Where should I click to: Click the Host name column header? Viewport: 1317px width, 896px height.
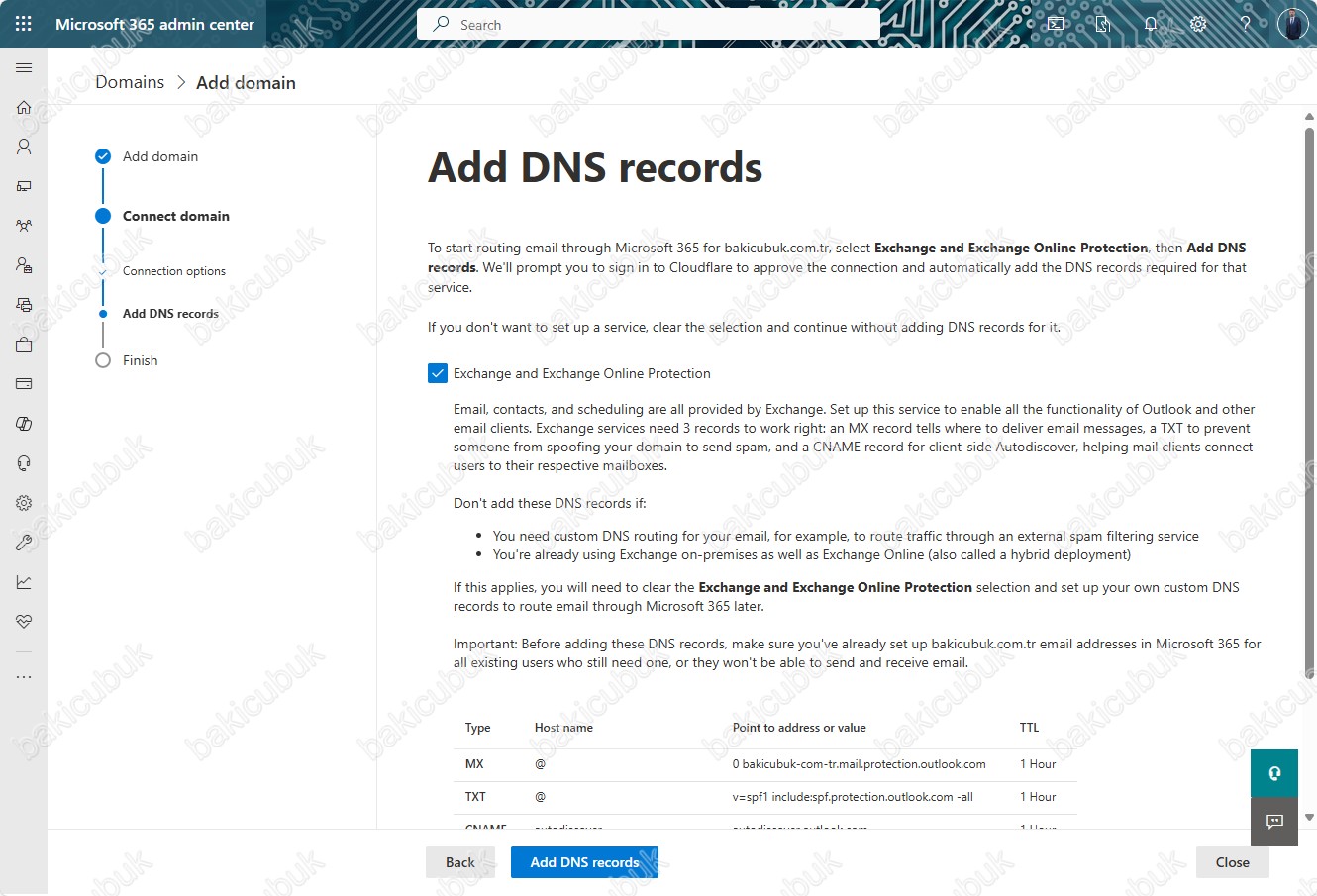pyautogui.click(x=563, y=728)
